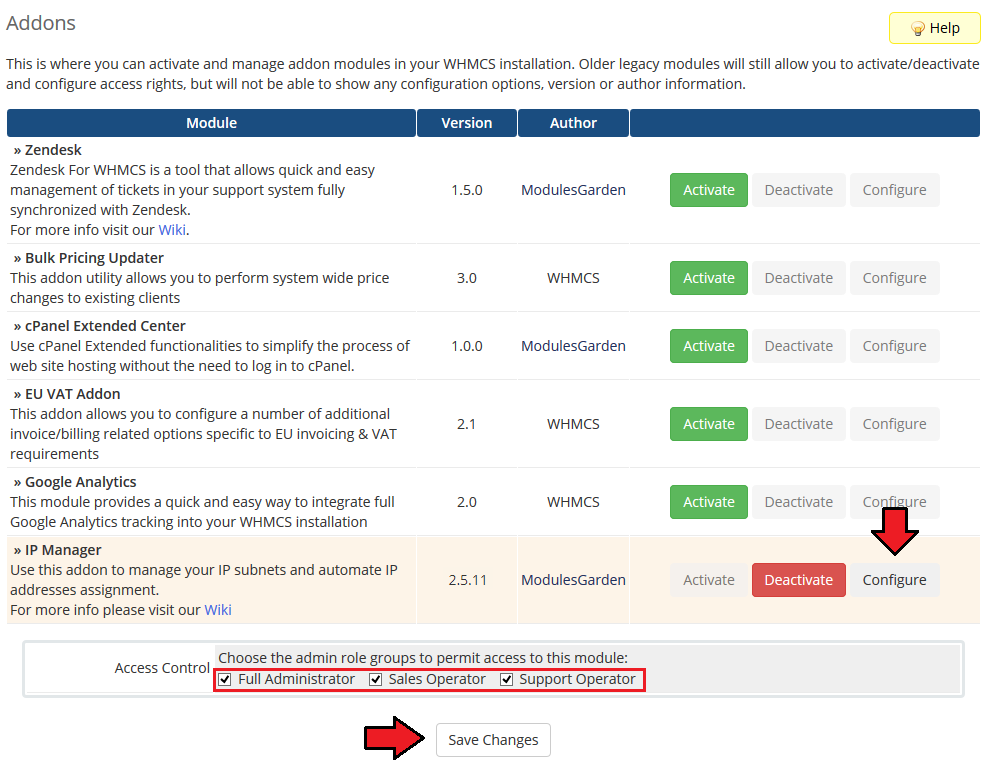Activate the Bulk Pricing Updater addon
Image resolution: width=989 pixels, height=769 pixels.
708,278
